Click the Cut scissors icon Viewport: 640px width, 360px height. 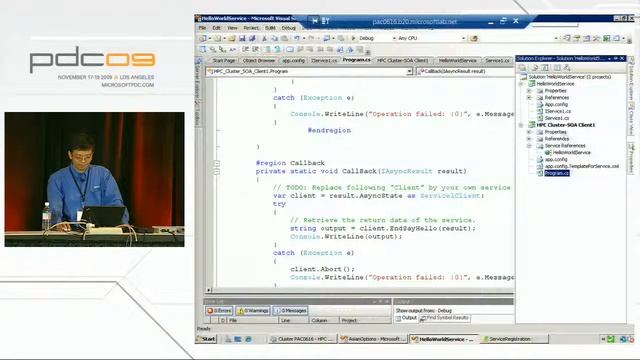tap(264, 38)
